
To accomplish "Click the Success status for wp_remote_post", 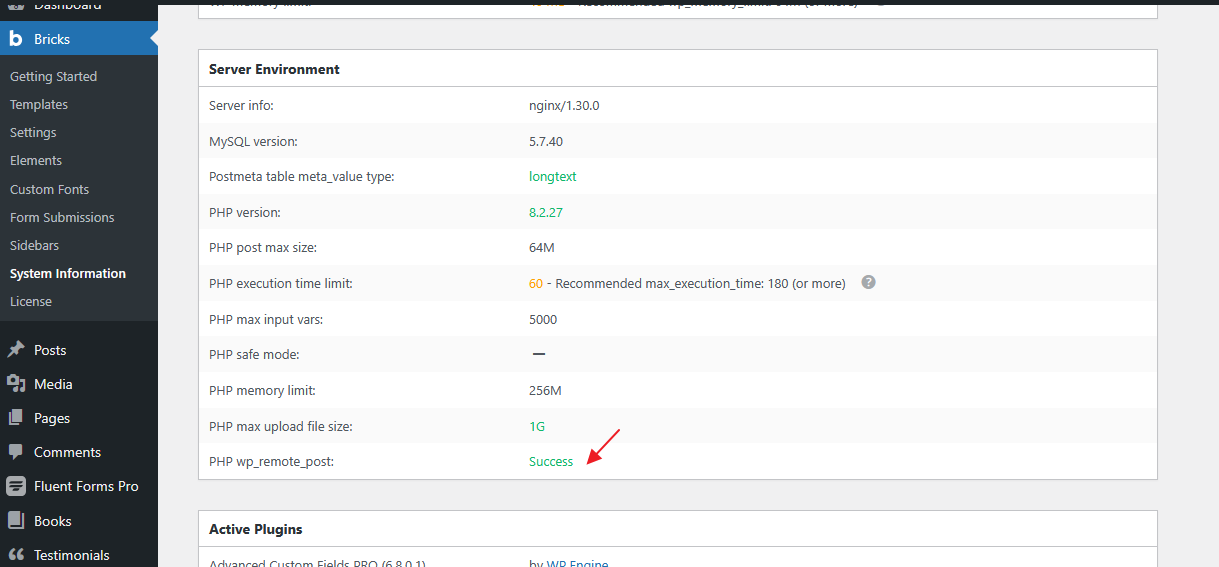I will click(551, 462).
